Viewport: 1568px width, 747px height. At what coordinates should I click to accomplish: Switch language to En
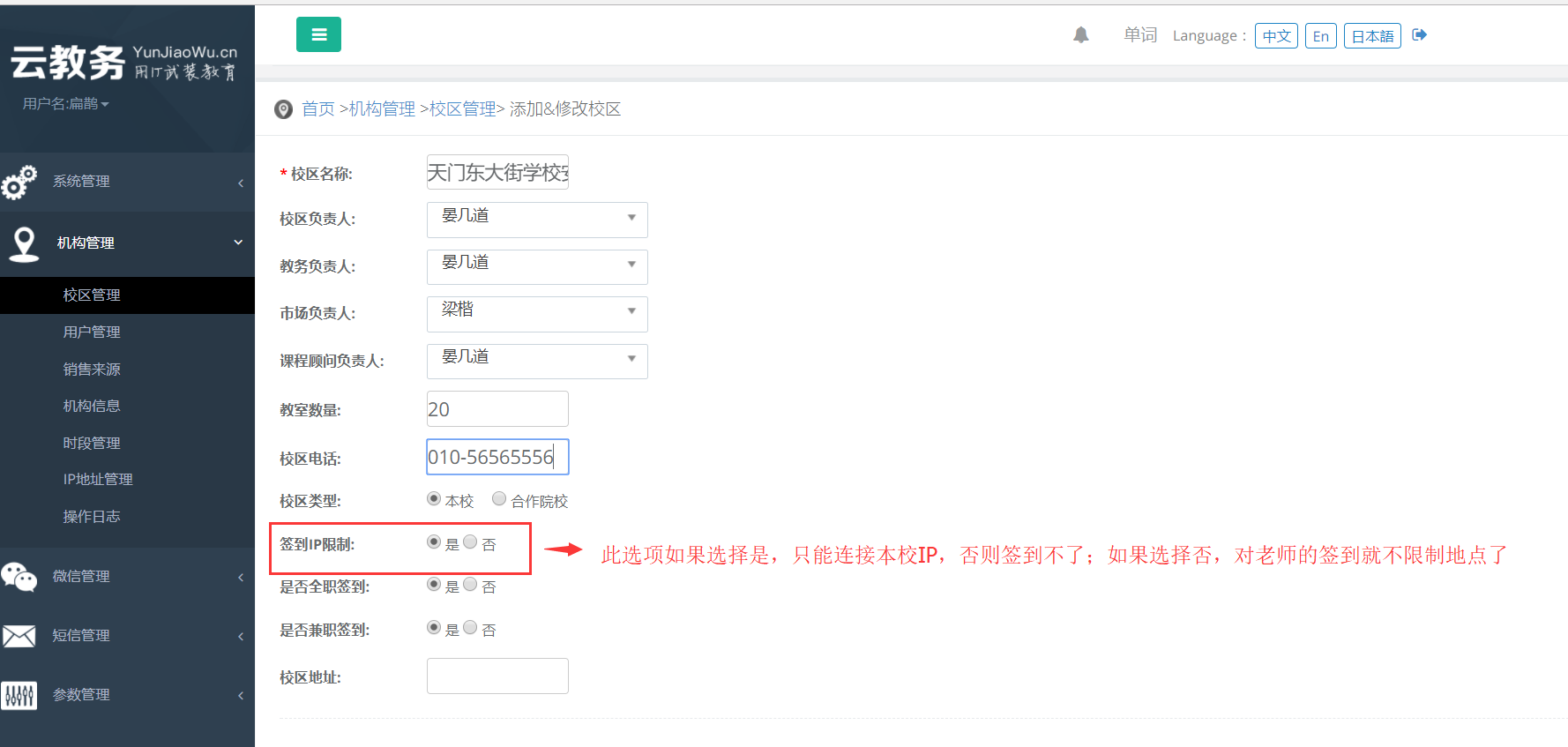(x=1320, y=36)
